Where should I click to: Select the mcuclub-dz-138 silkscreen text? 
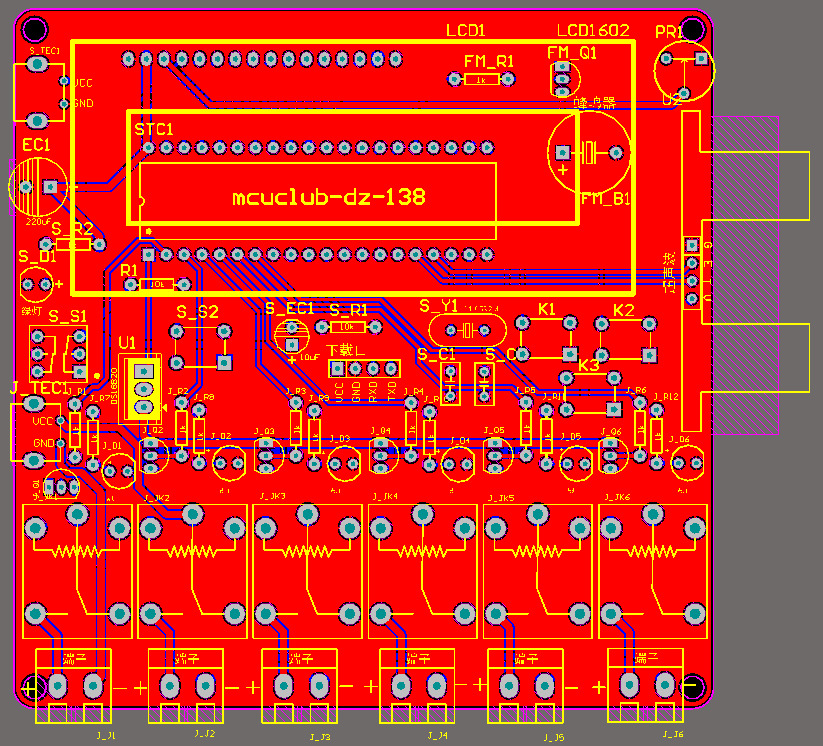click(329, 197)
